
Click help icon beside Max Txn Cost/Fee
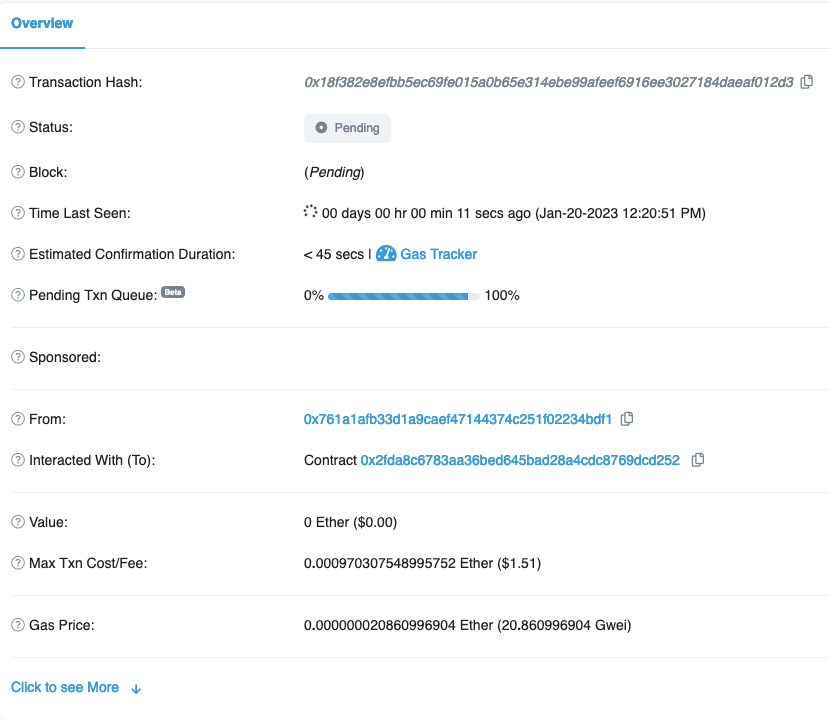pyautogui.click(x=18, y=563)
